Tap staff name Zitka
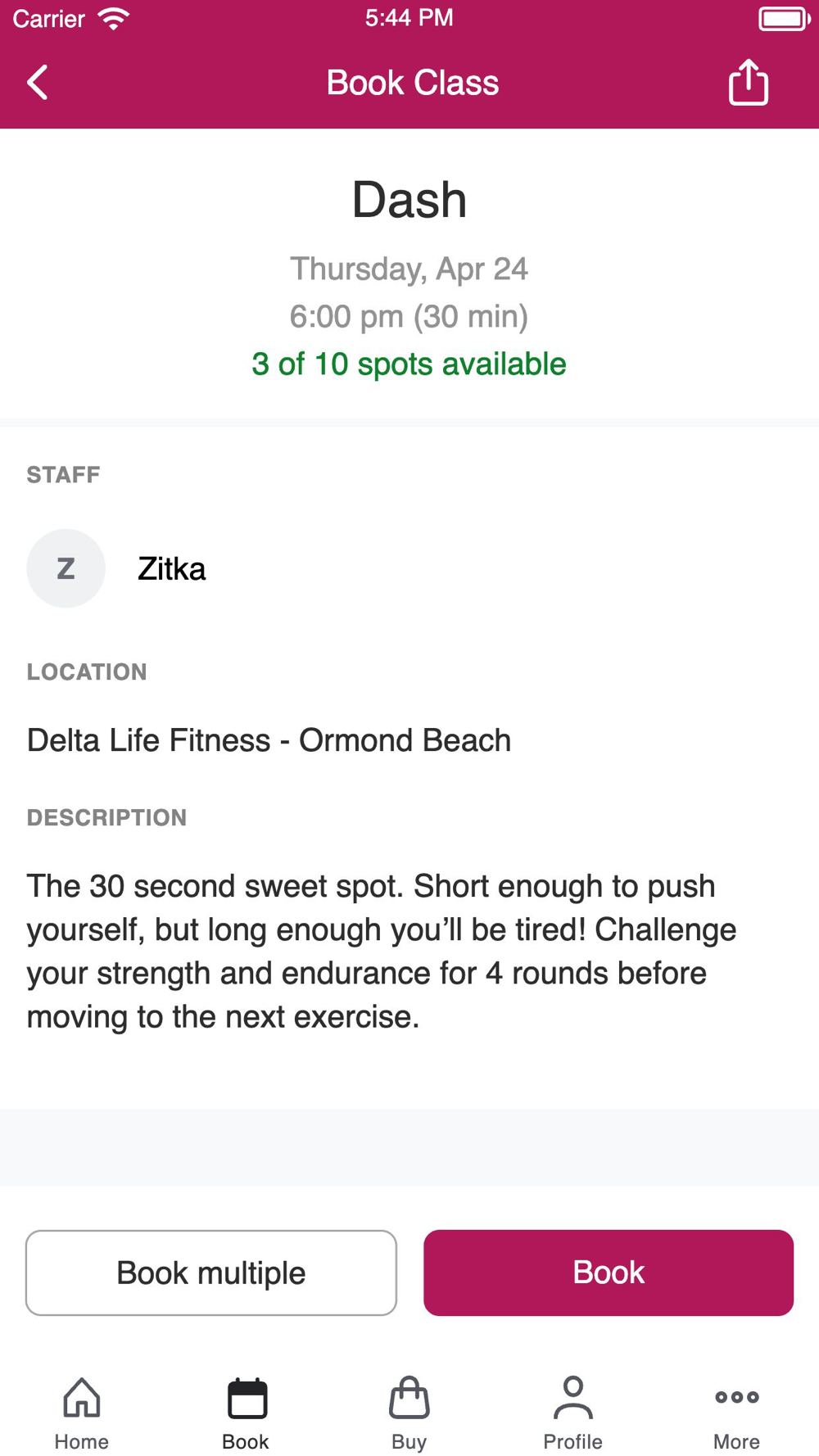819x1456 pixels. pyautogui.click(x=172, y=569)
